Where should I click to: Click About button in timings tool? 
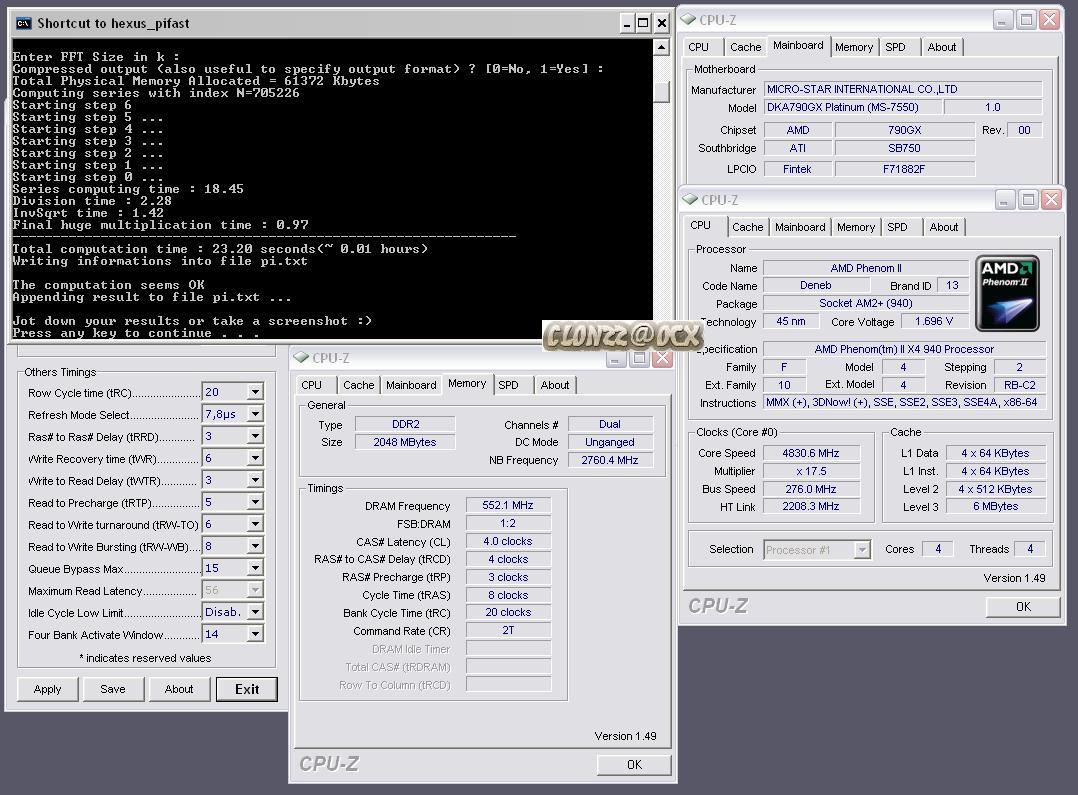pos(179,689)
